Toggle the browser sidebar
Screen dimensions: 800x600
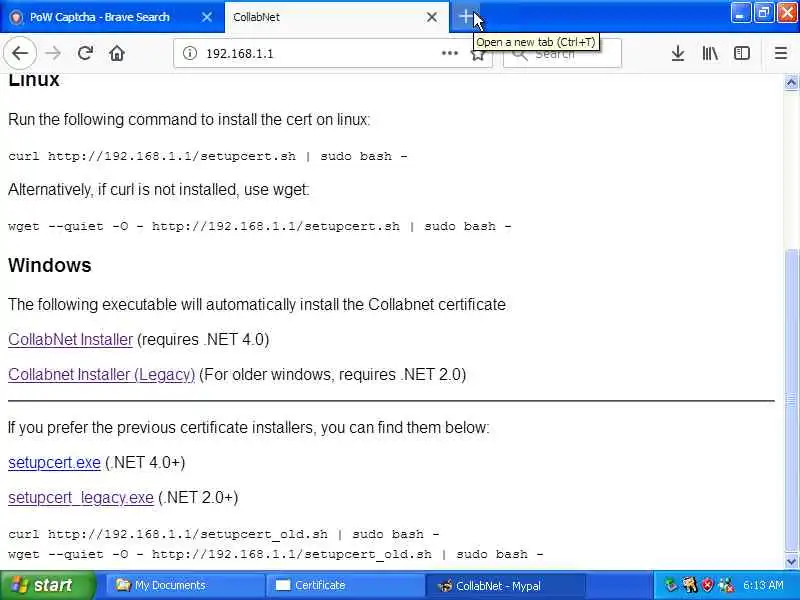[741, 53]
